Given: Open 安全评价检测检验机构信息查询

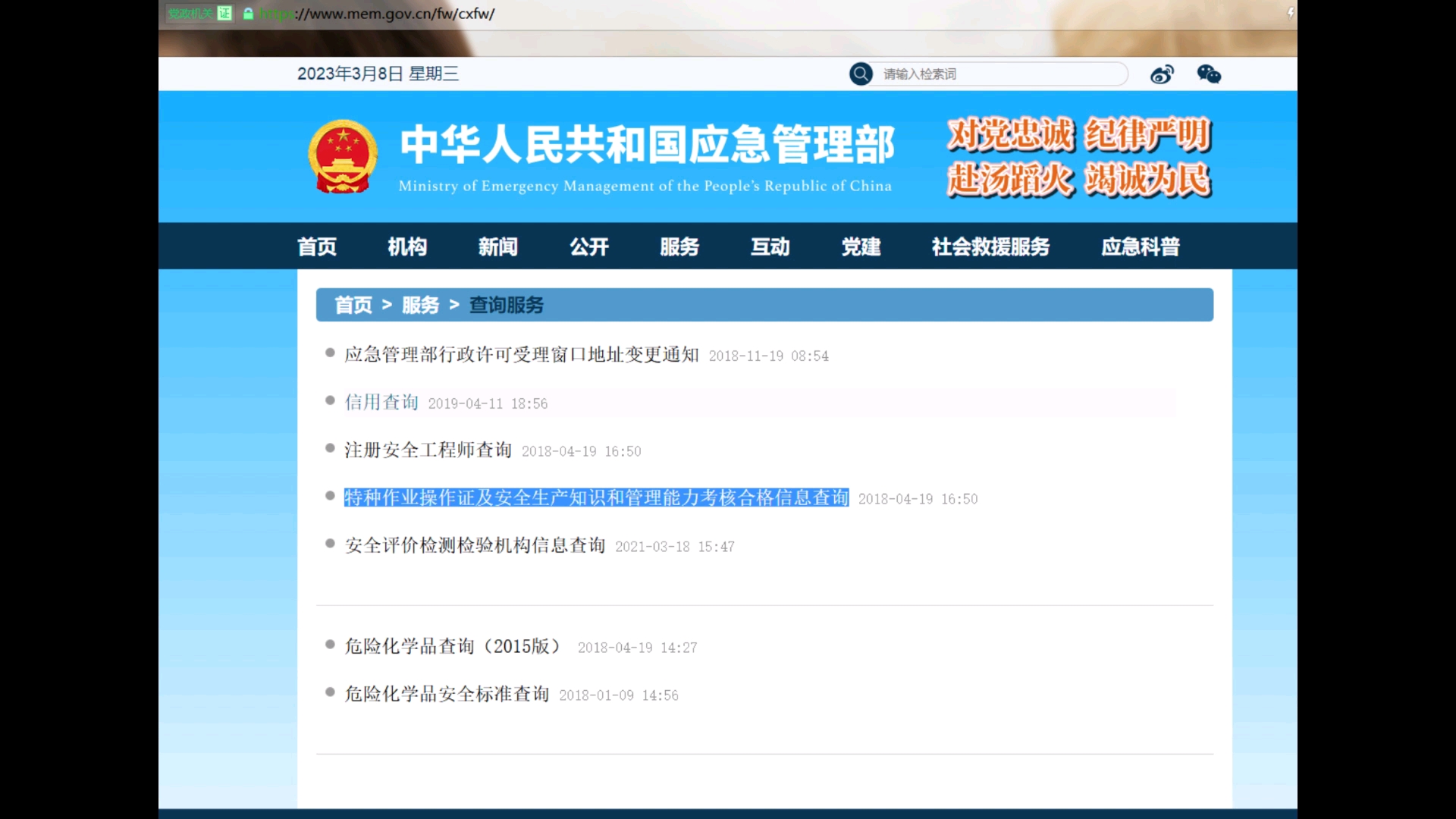Looking at the screenshot, I should 475,545.
